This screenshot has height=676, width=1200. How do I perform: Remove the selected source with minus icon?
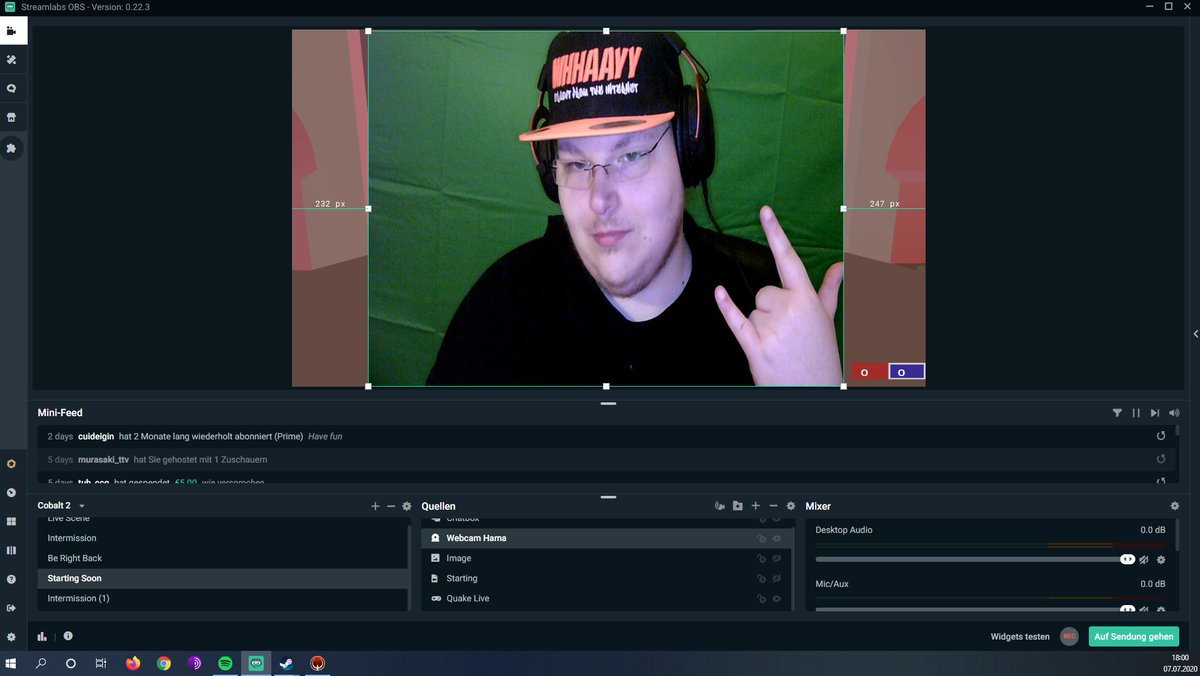773,506
